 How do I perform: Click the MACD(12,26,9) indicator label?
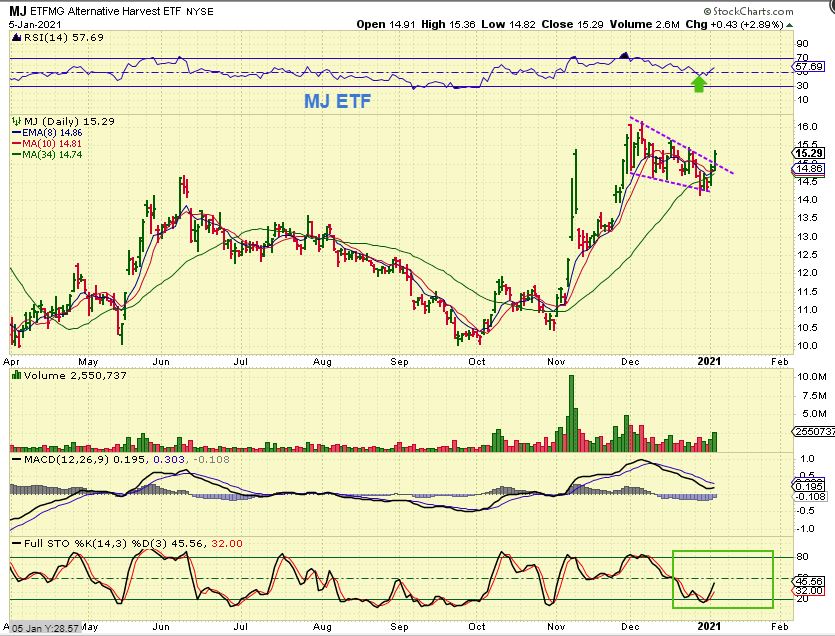[x=66, y=459]
